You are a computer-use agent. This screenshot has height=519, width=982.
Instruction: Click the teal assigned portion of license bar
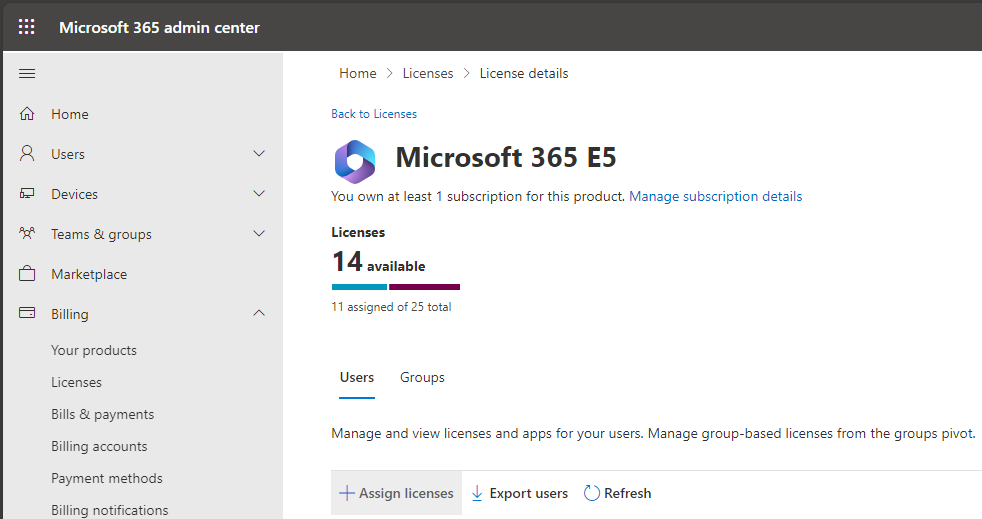tap(359, 287)
